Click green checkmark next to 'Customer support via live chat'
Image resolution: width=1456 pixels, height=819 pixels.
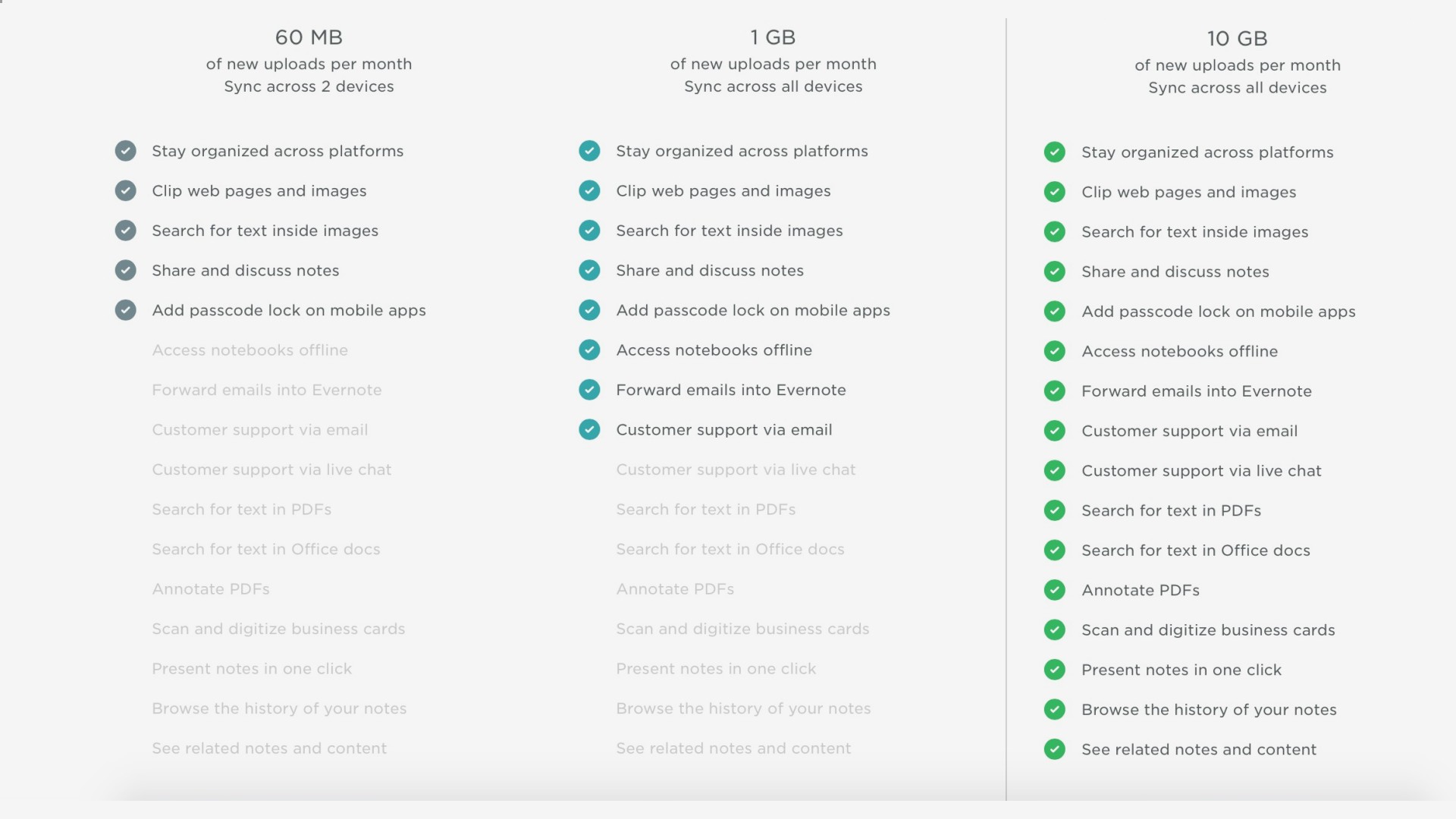1054,471
